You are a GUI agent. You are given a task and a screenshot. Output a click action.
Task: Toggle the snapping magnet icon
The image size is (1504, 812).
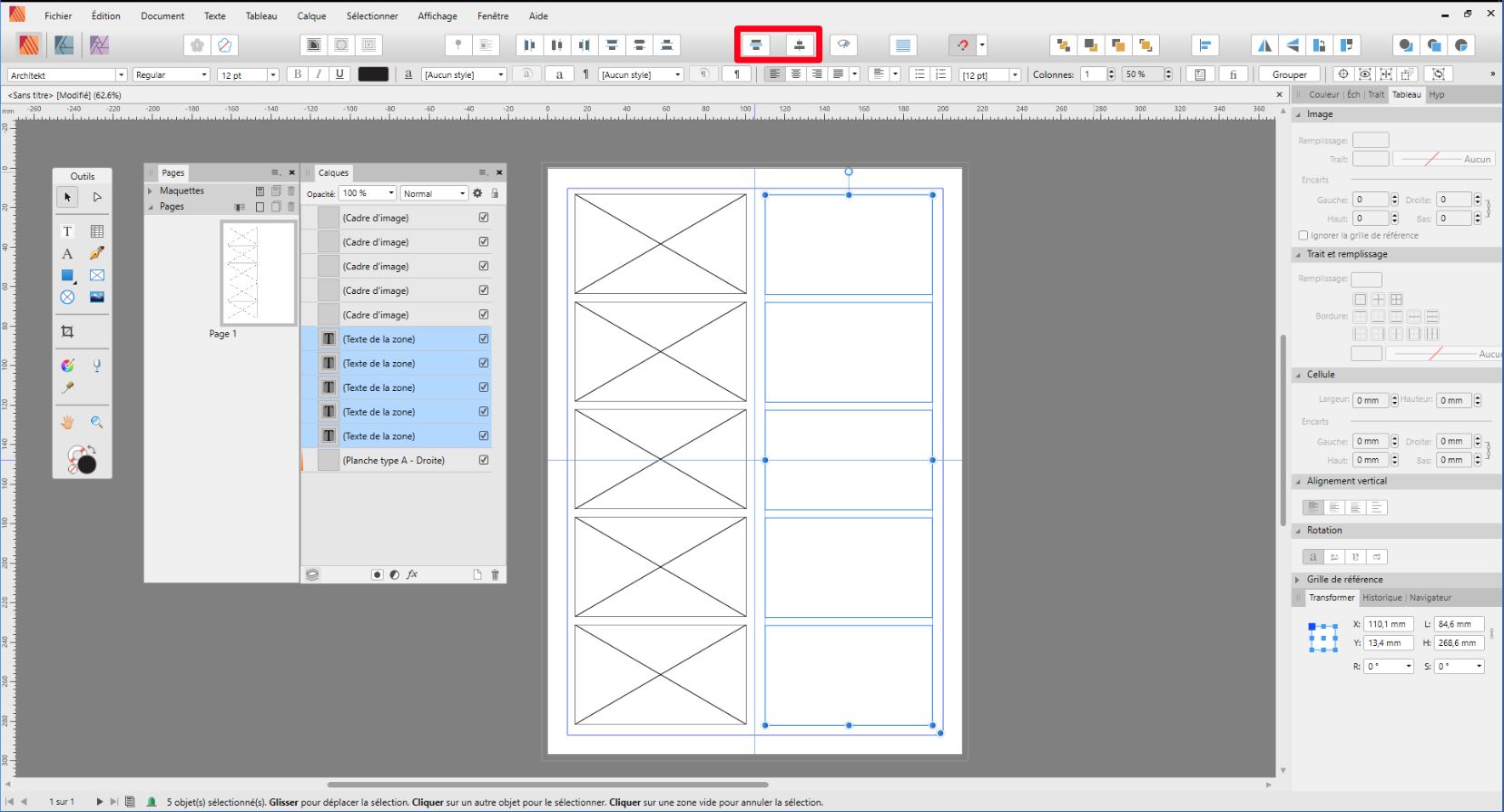(962, 45)
